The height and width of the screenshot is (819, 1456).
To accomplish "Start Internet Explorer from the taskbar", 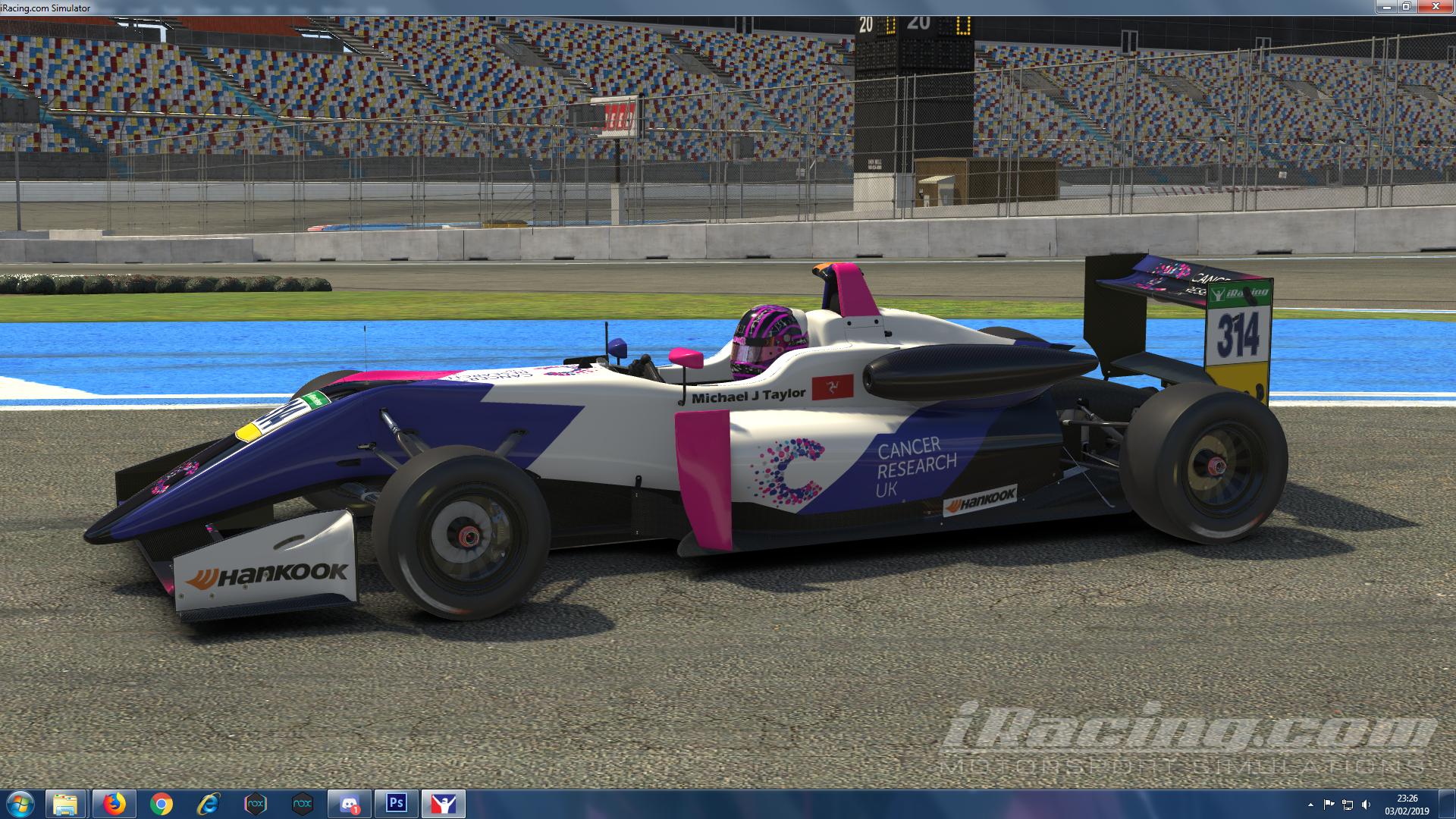I will click(210, 805).
